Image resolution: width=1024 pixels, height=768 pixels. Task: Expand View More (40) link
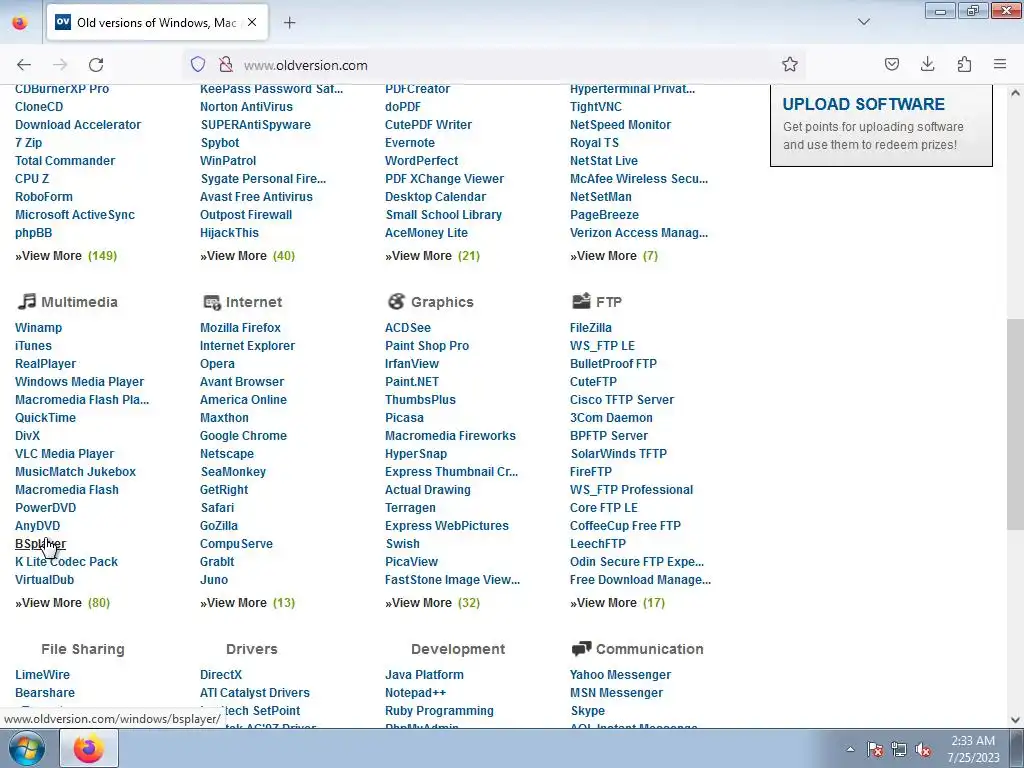point(247,256)
